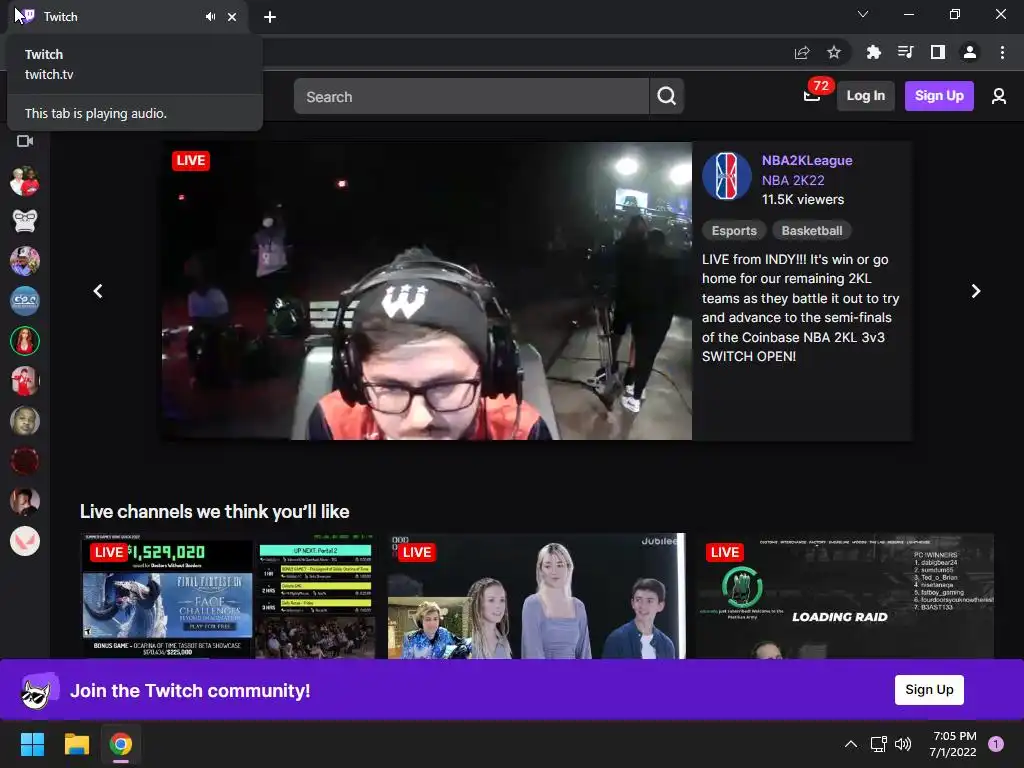Click the share page icon in address bar
This screenshot has height=768, width=1024.
click(802, 52)
